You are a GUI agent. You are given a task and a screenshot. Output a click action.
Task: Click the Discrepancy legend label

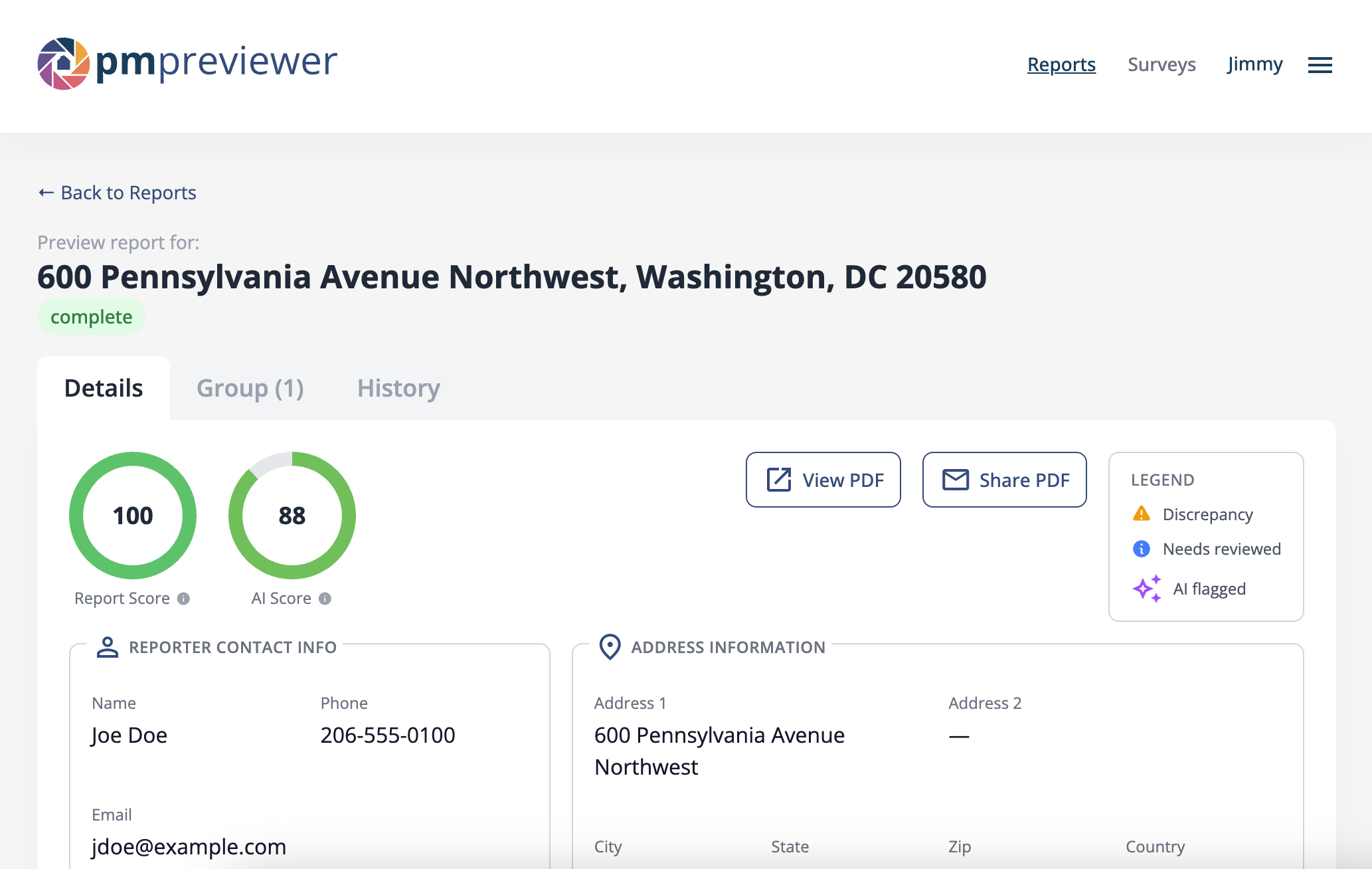click(1208, 515)
